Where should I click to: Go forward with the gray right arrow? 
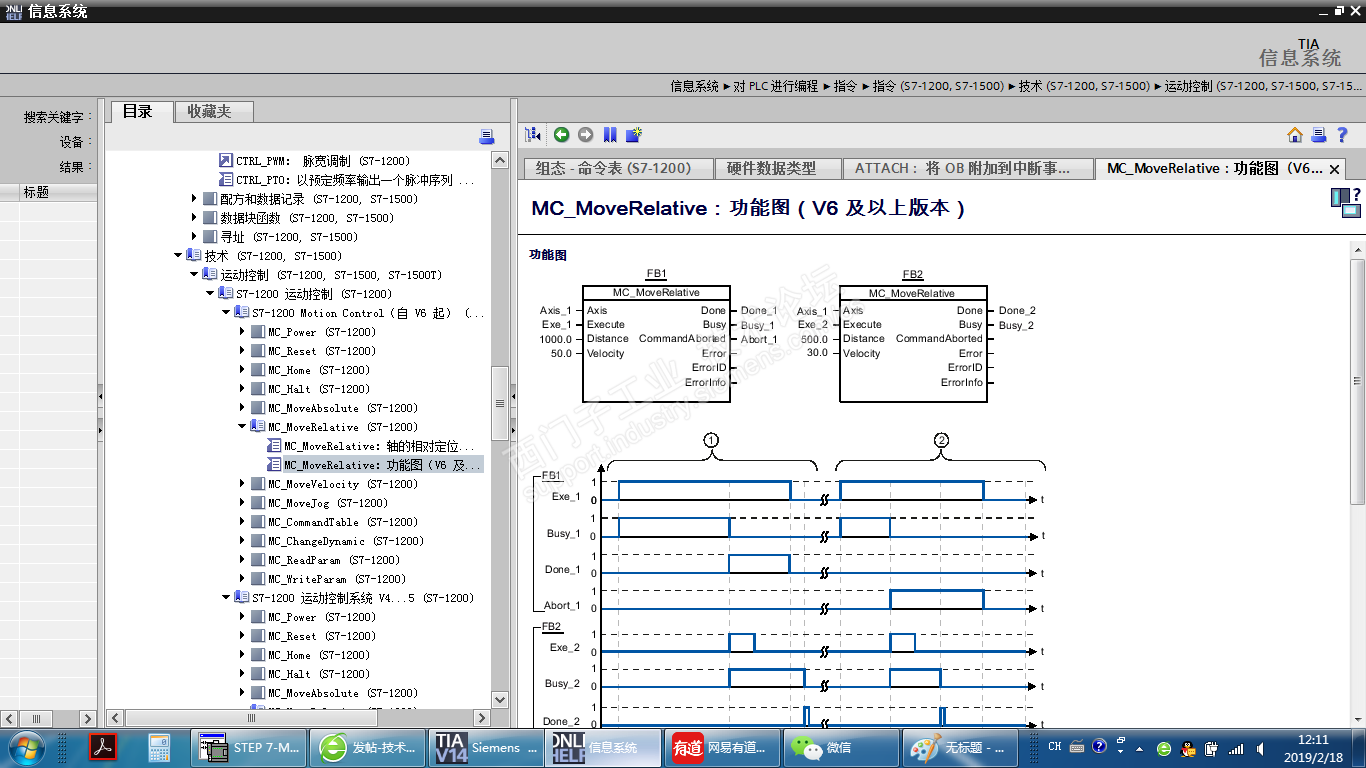click(x=585, y=135)
